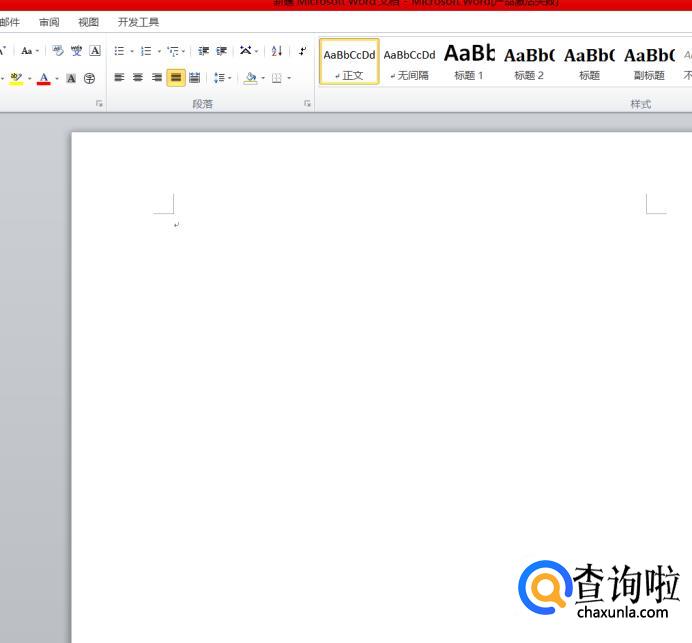Center the paragraph text
Screen dimensions: 692x643
[138, 78]
